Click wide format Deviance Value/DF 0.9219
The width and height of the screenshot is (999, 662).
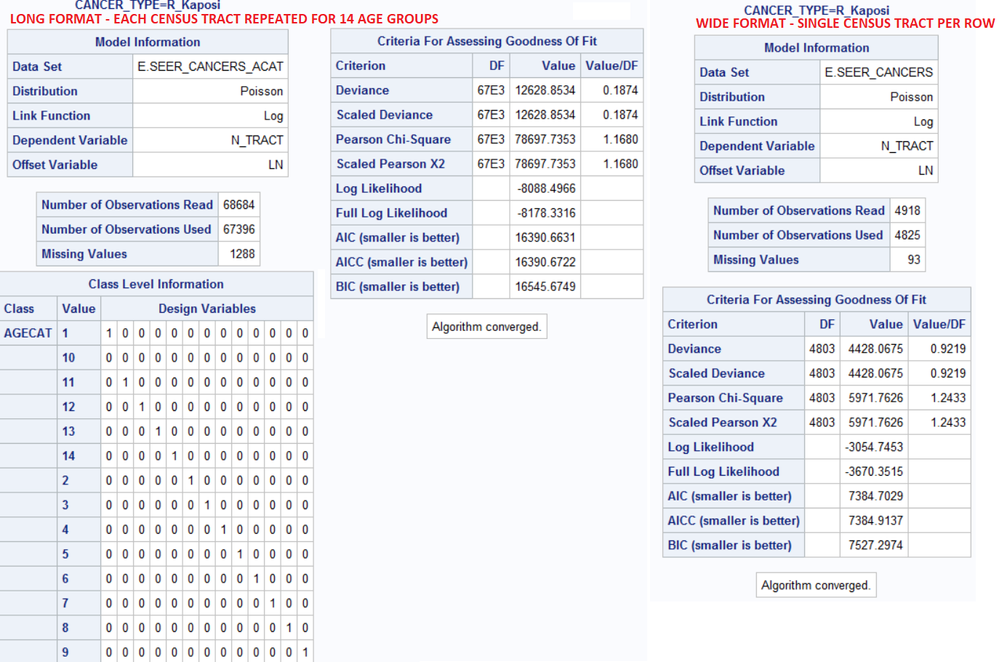coord(948,349)
